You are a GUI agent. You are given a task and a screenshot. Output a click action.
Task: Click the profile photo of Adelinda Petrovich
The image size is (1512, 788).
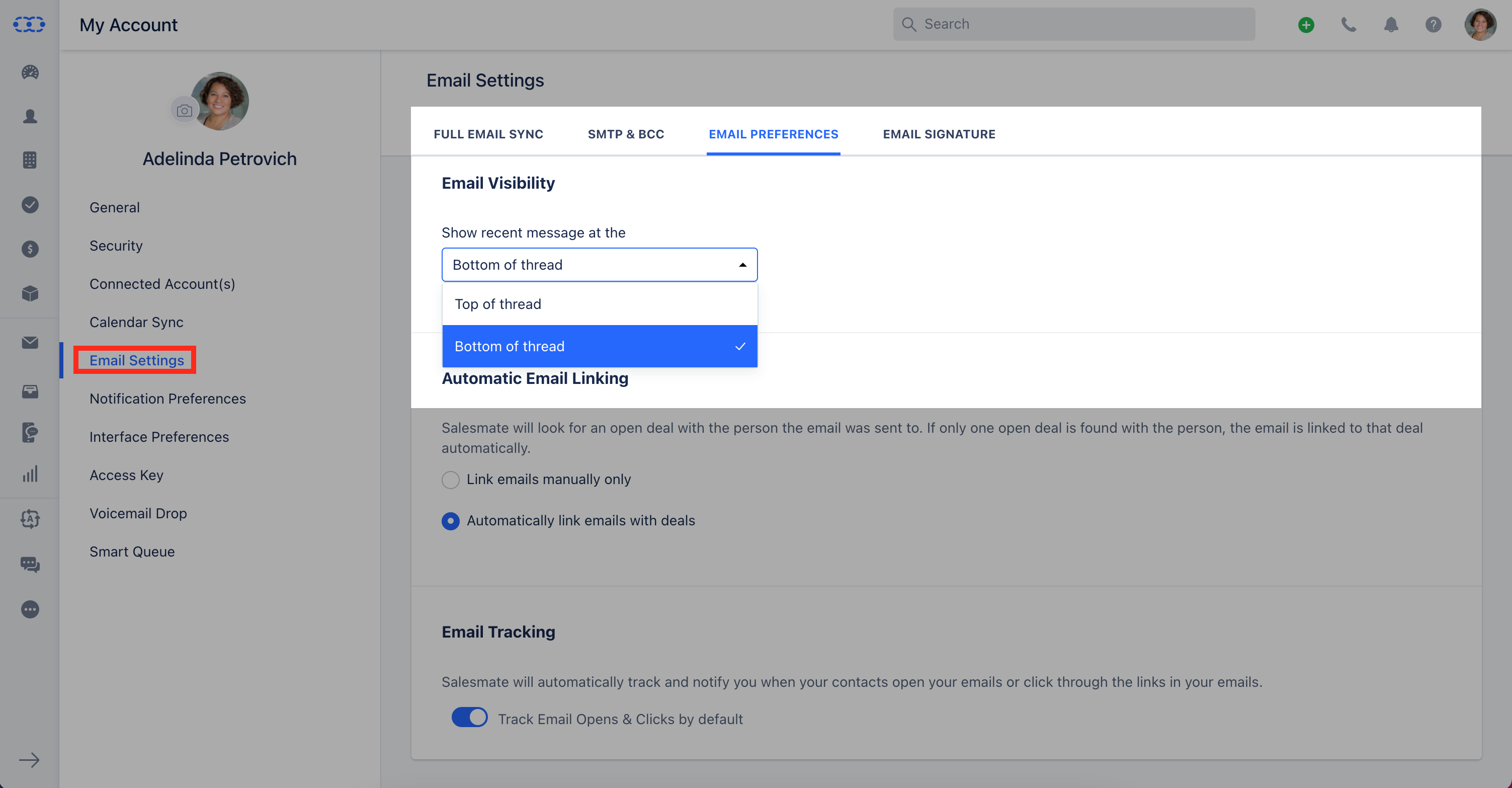point(220,101)
